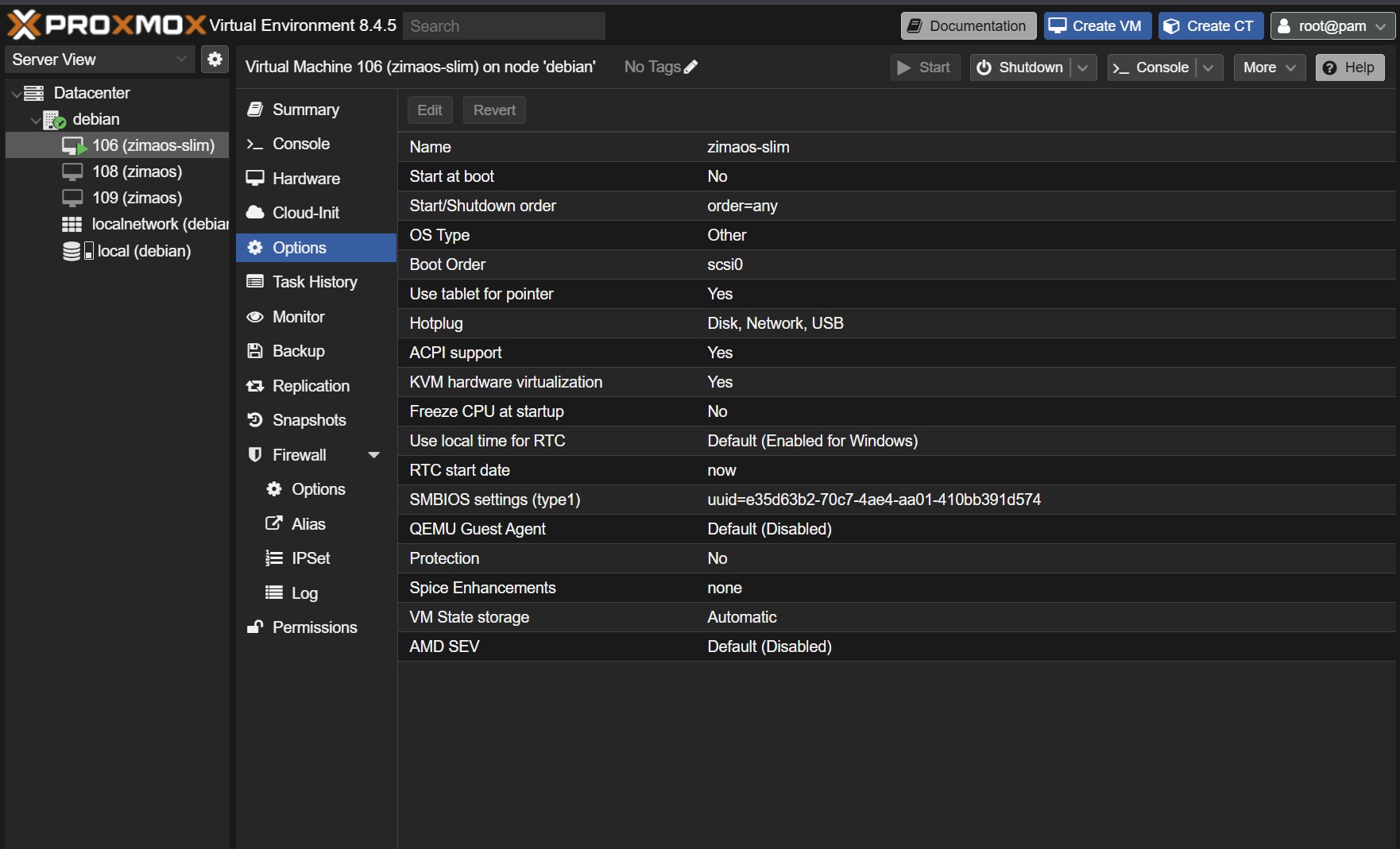Switch to the Hardware tab
The width and height of the screenshot is (1400, 849).
pos(305,179)
